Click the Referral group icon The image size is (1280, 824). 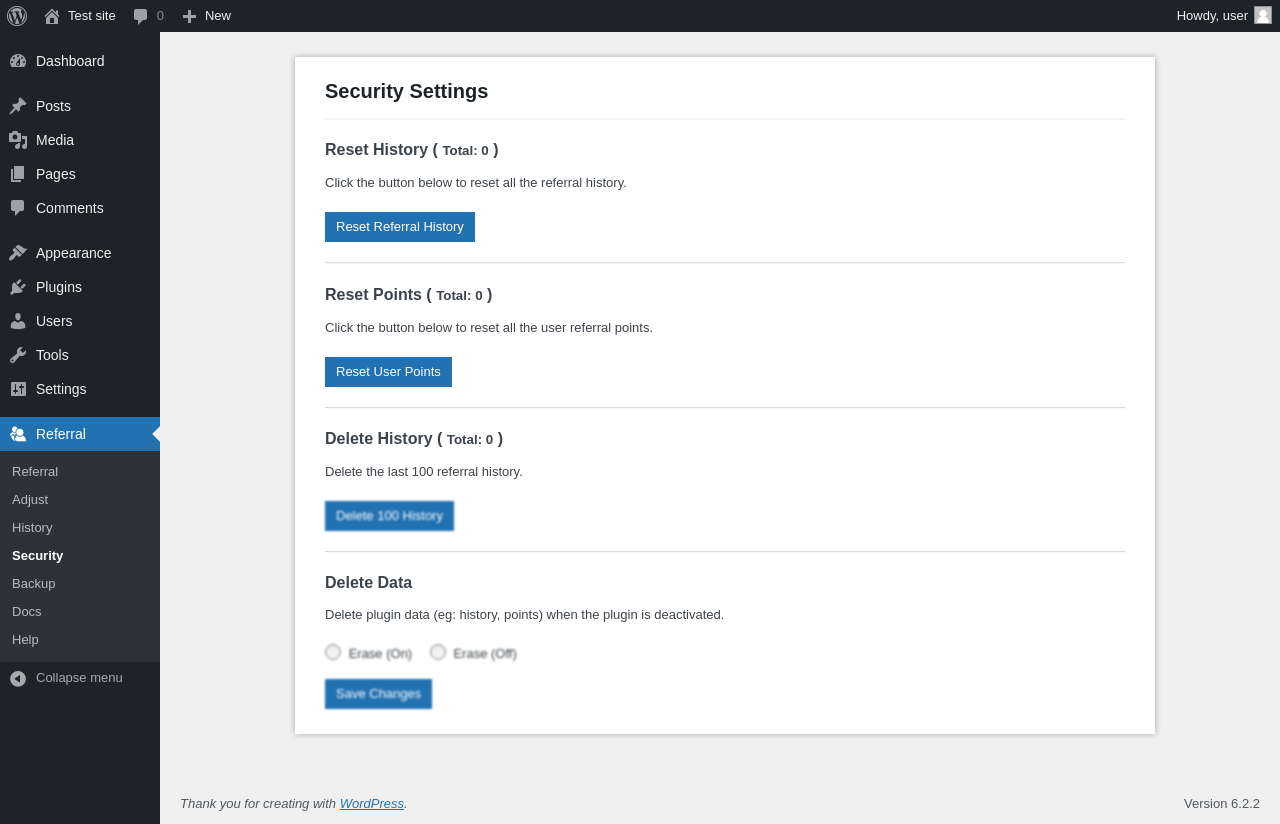tap(18, 434)
